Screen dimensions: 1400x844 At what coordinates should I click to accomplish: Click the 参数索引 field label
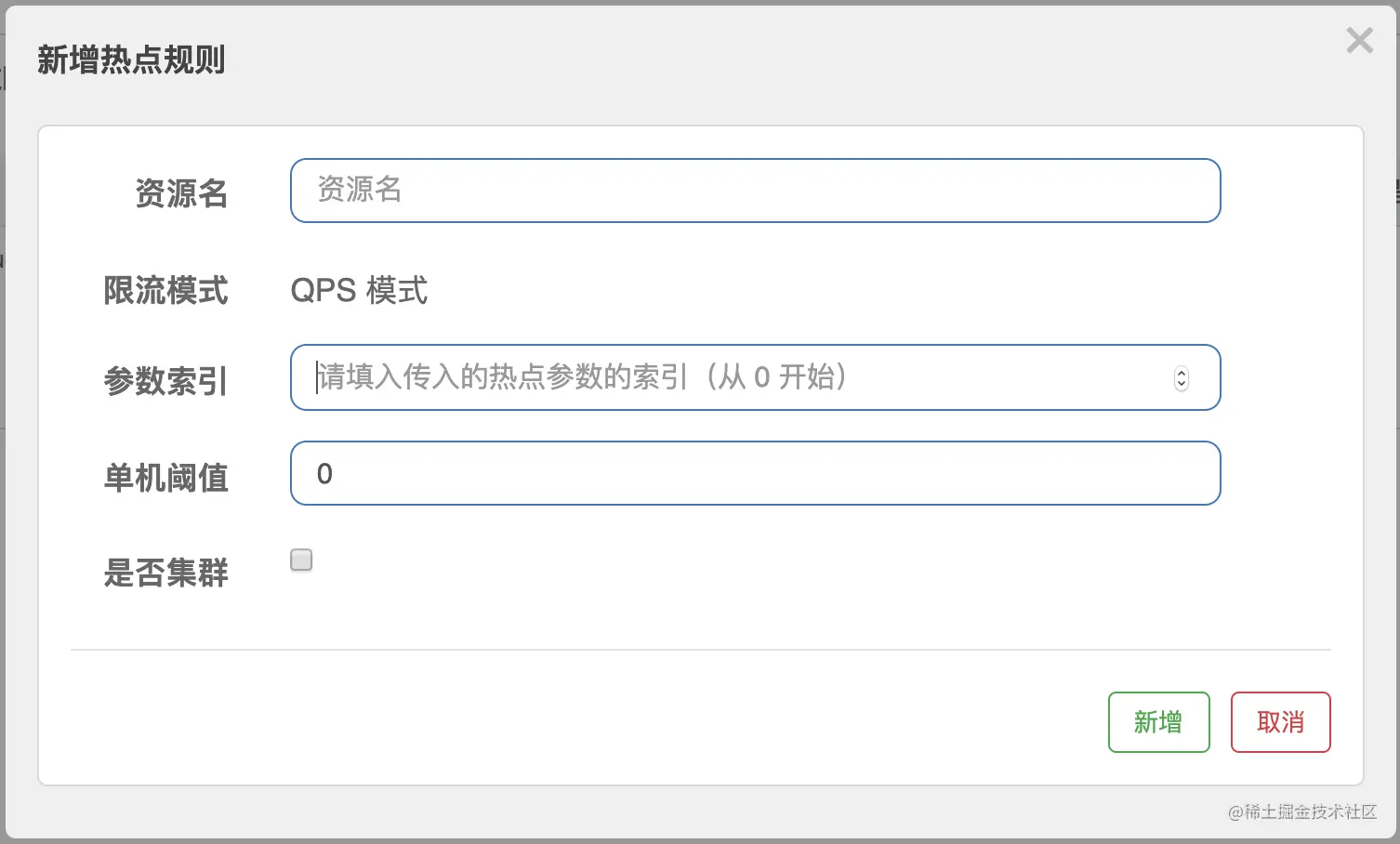coord(165,381)
